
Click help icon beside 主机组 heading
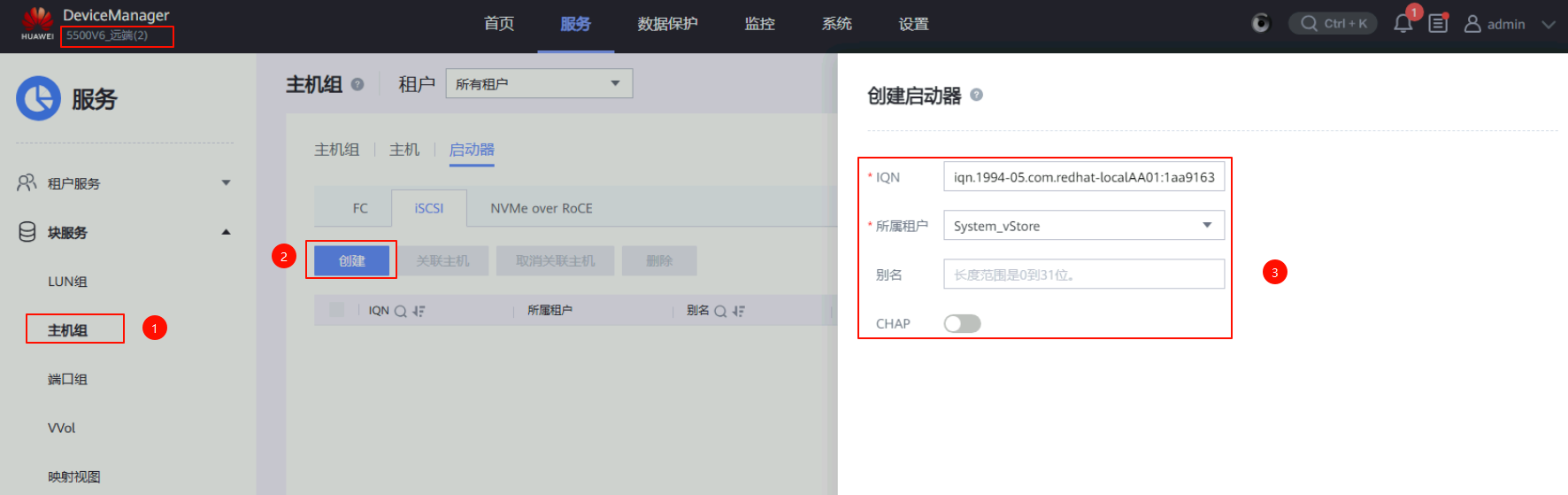coord(357,84)
